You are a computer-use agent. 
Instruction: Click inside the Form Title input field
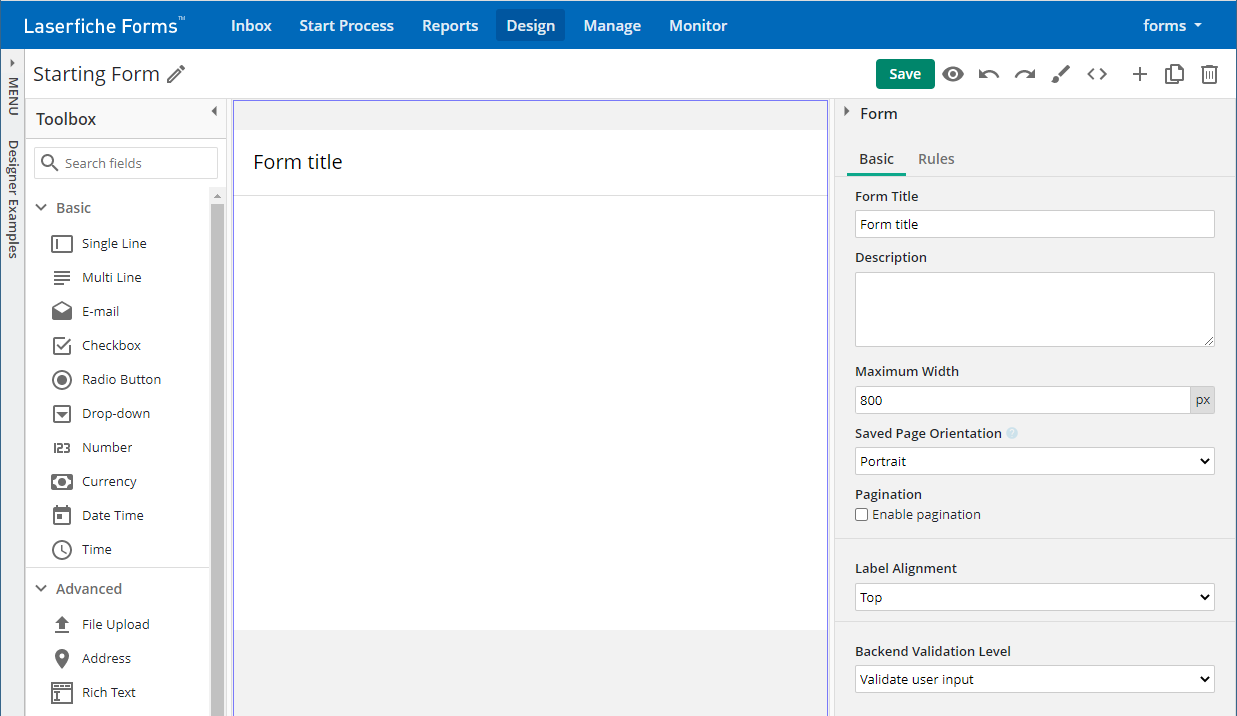(1034, 224)
